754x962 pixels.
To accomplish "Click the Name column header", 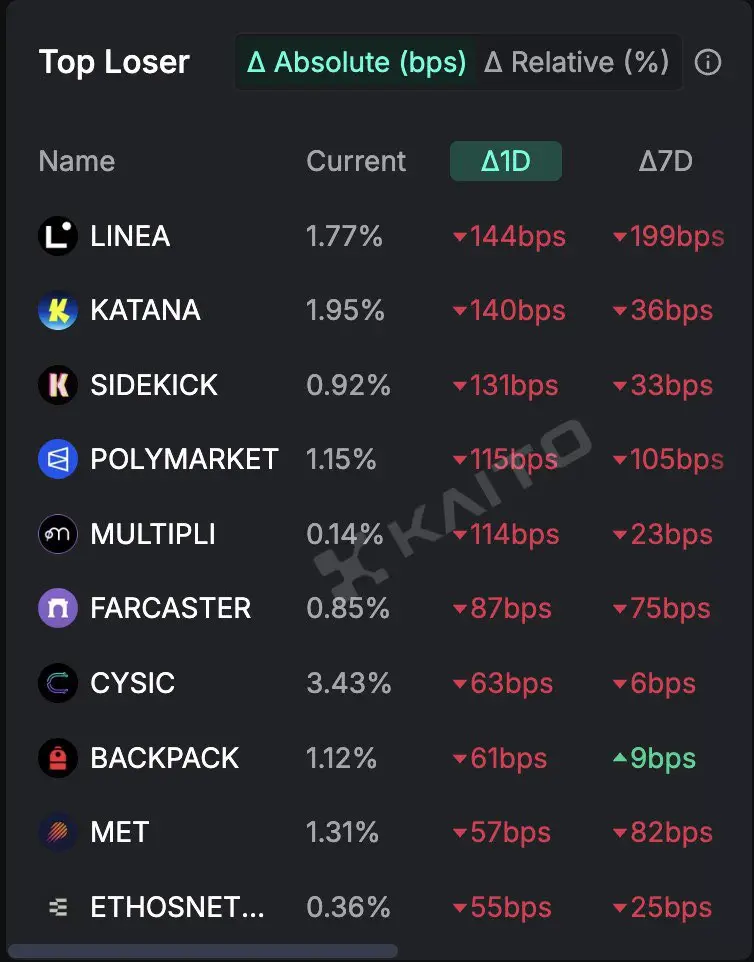I will (77, 161).
